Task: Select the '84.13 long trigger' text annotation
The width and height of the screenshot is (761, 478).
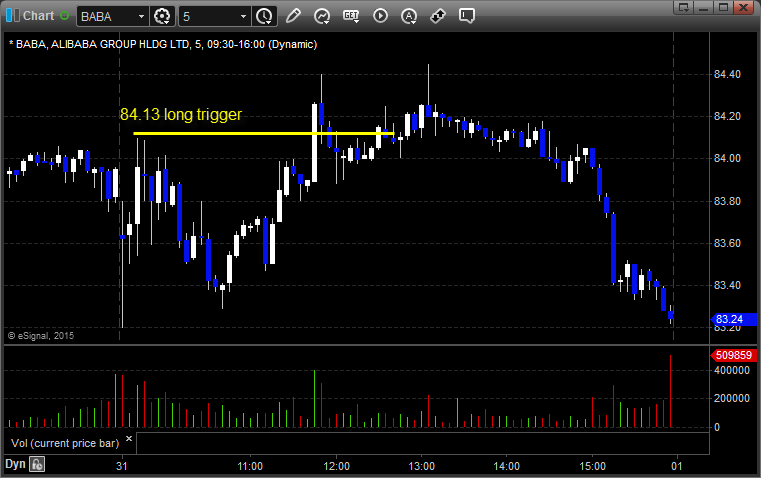Action: [x=181, y=115]
